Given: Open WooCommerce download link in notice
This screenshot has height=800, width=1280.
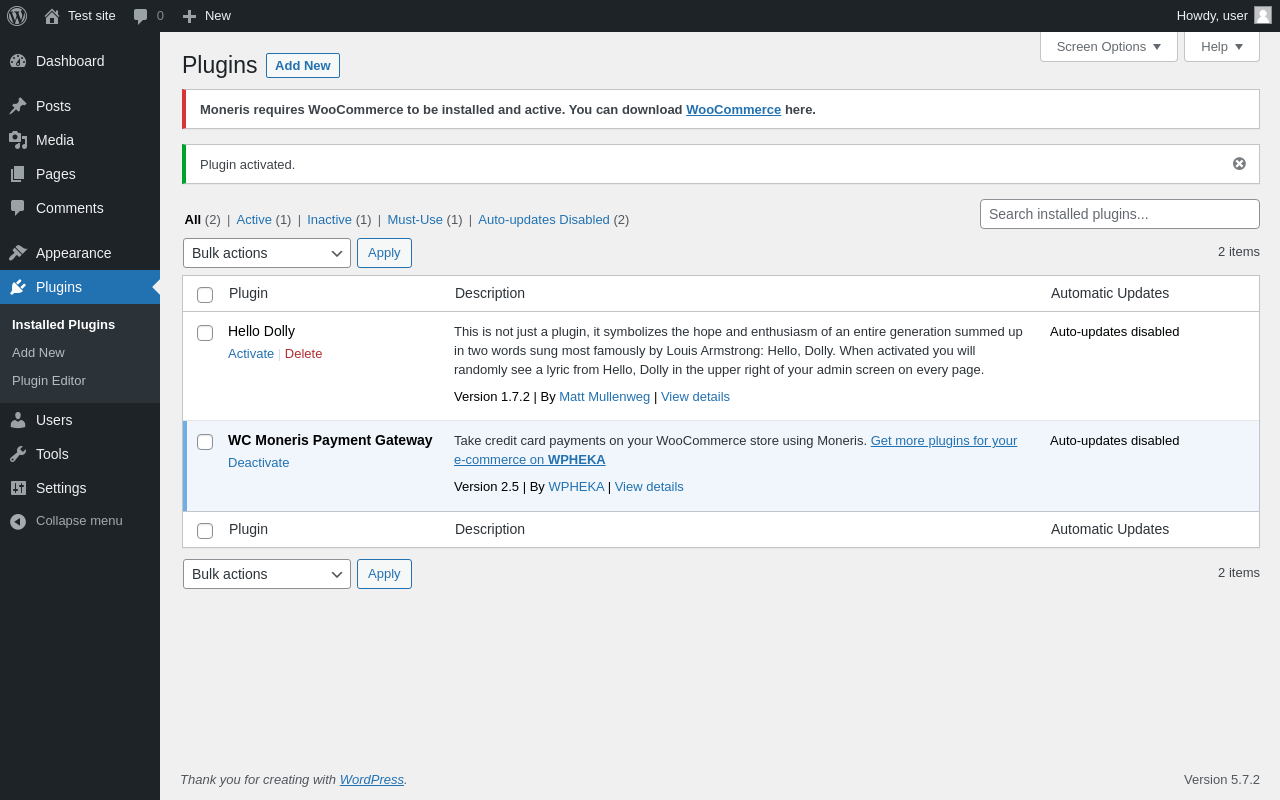Looking at the screenshot, I should 733,110.
